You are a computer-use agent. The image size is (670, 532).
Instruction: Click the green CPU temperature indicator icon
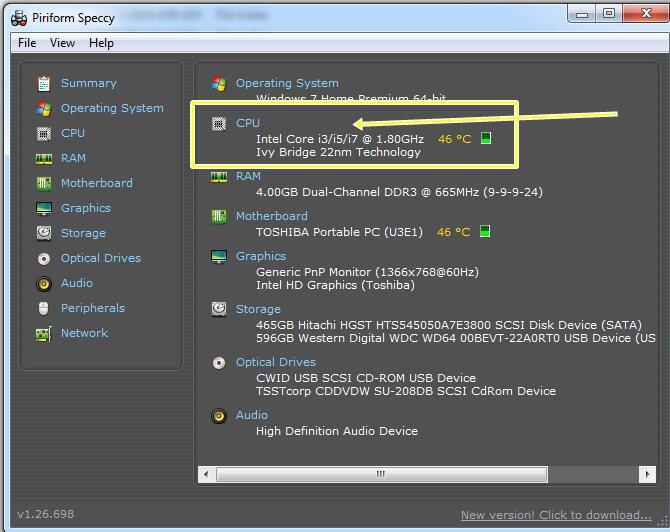(x=486, y=138)
